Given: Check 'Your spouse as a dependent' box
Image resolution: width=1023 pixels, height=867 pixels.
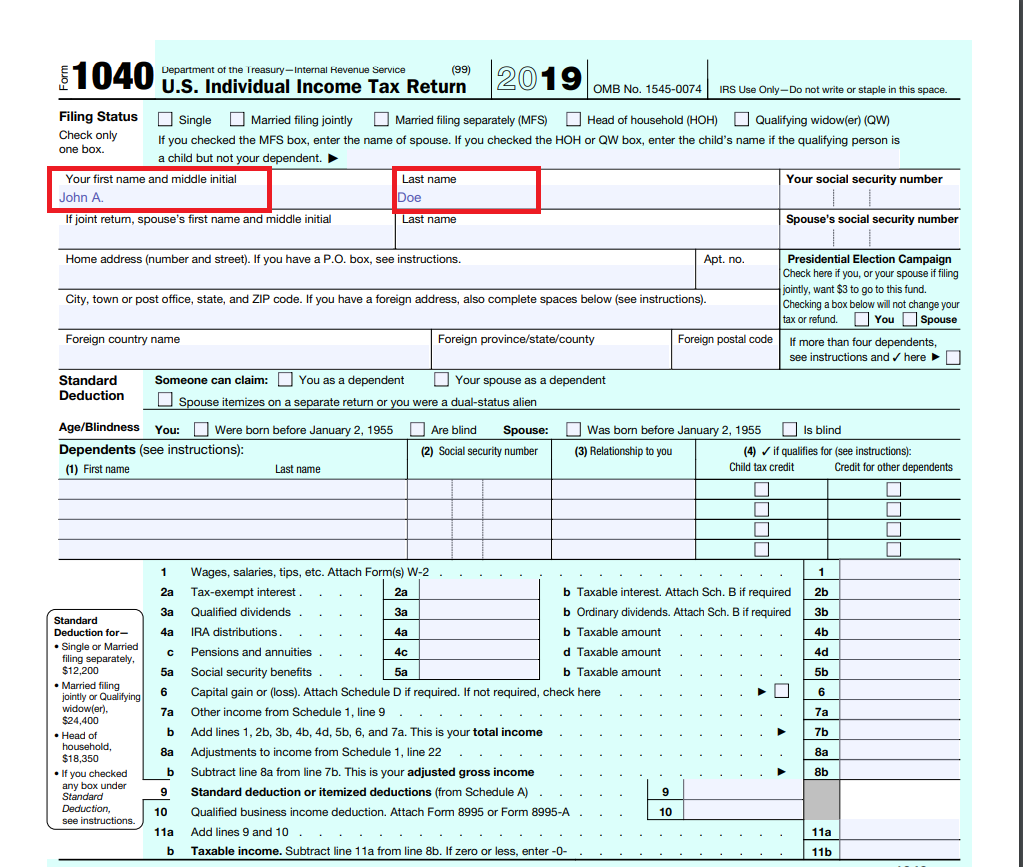Looking at the screenshot, I should (x=442, y=380).
